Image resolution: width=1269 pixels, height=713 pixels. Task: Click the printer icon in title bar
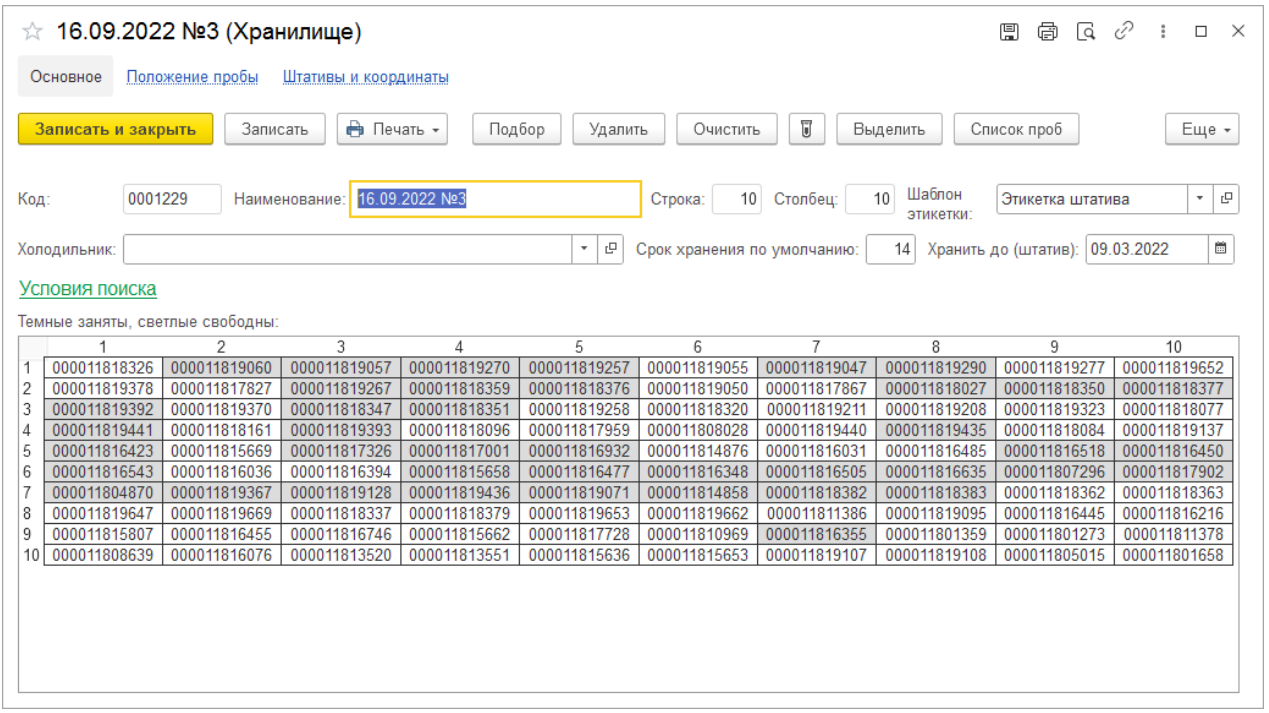tap(1048, 32)
